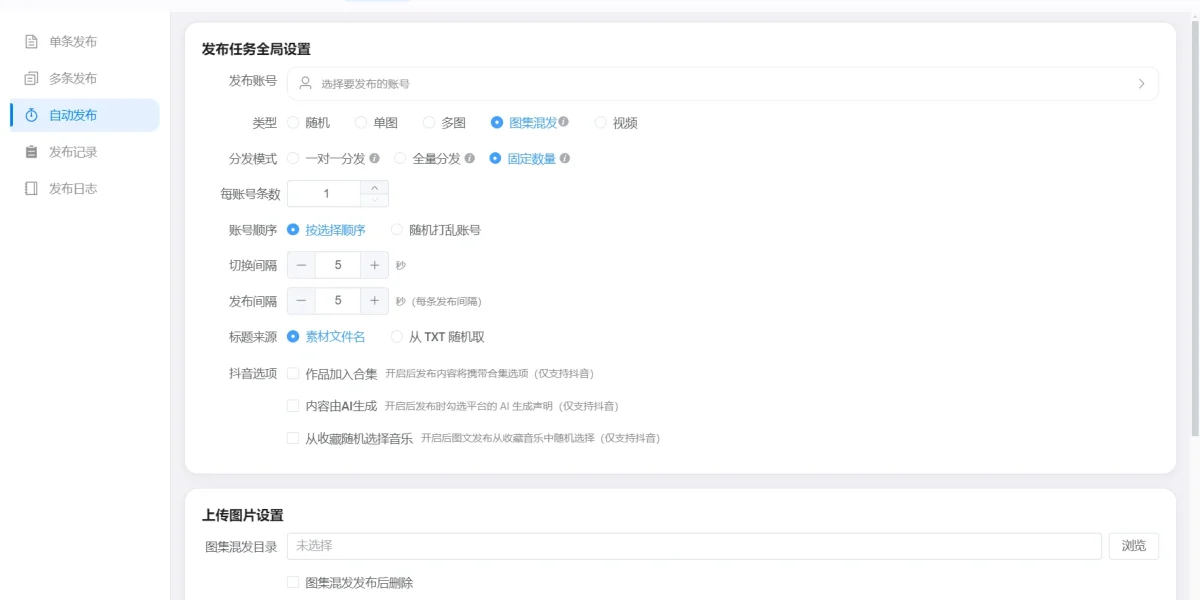
Task: Decrease 发布间隔 with minus button
Action: [301, 300]
